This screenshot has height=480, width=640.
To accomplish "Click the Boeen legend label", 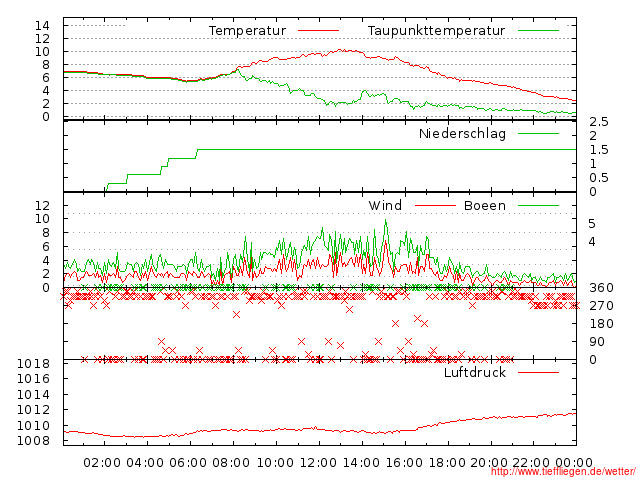I will tap(484, 205).
